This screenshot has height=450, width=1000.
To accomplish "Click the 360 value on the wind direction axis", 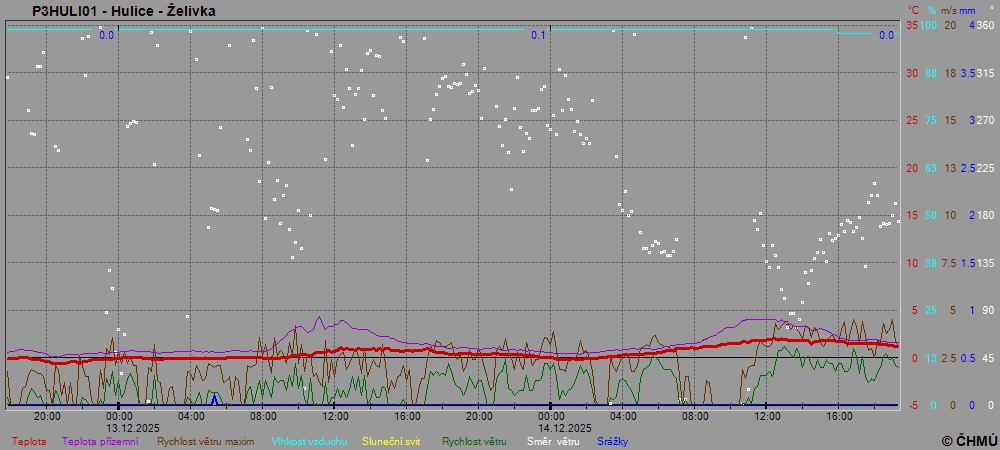I will coord(984,25).
